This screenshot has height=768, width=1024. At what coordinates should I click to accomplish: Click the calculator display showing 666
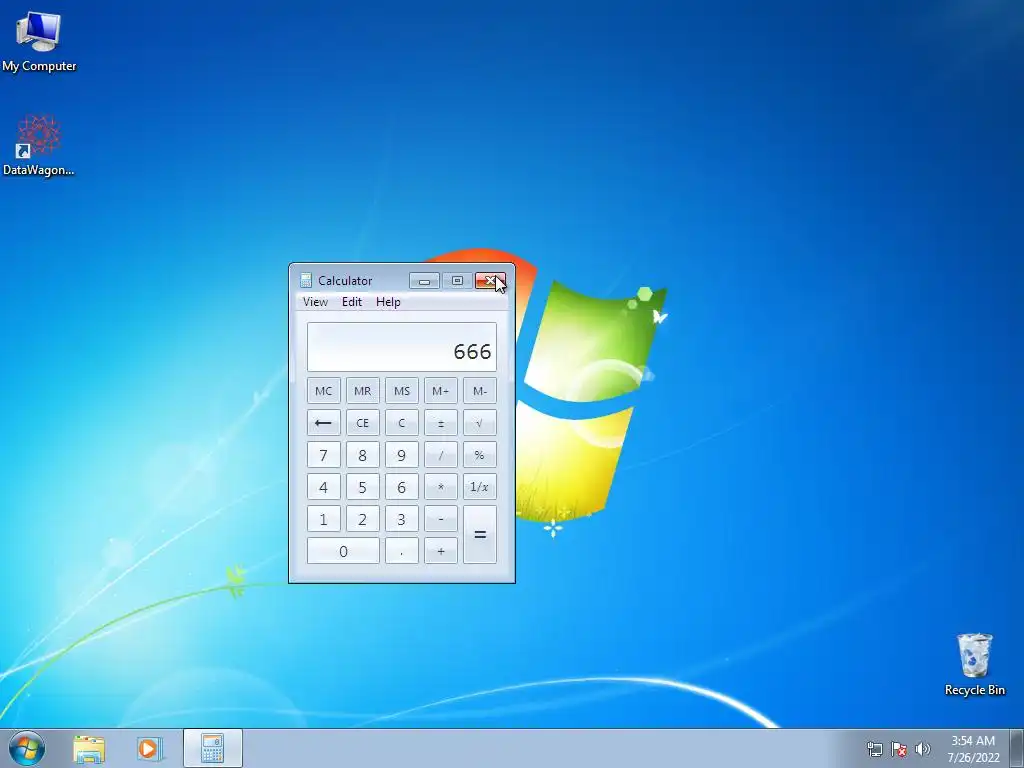[x=402, y=347]
